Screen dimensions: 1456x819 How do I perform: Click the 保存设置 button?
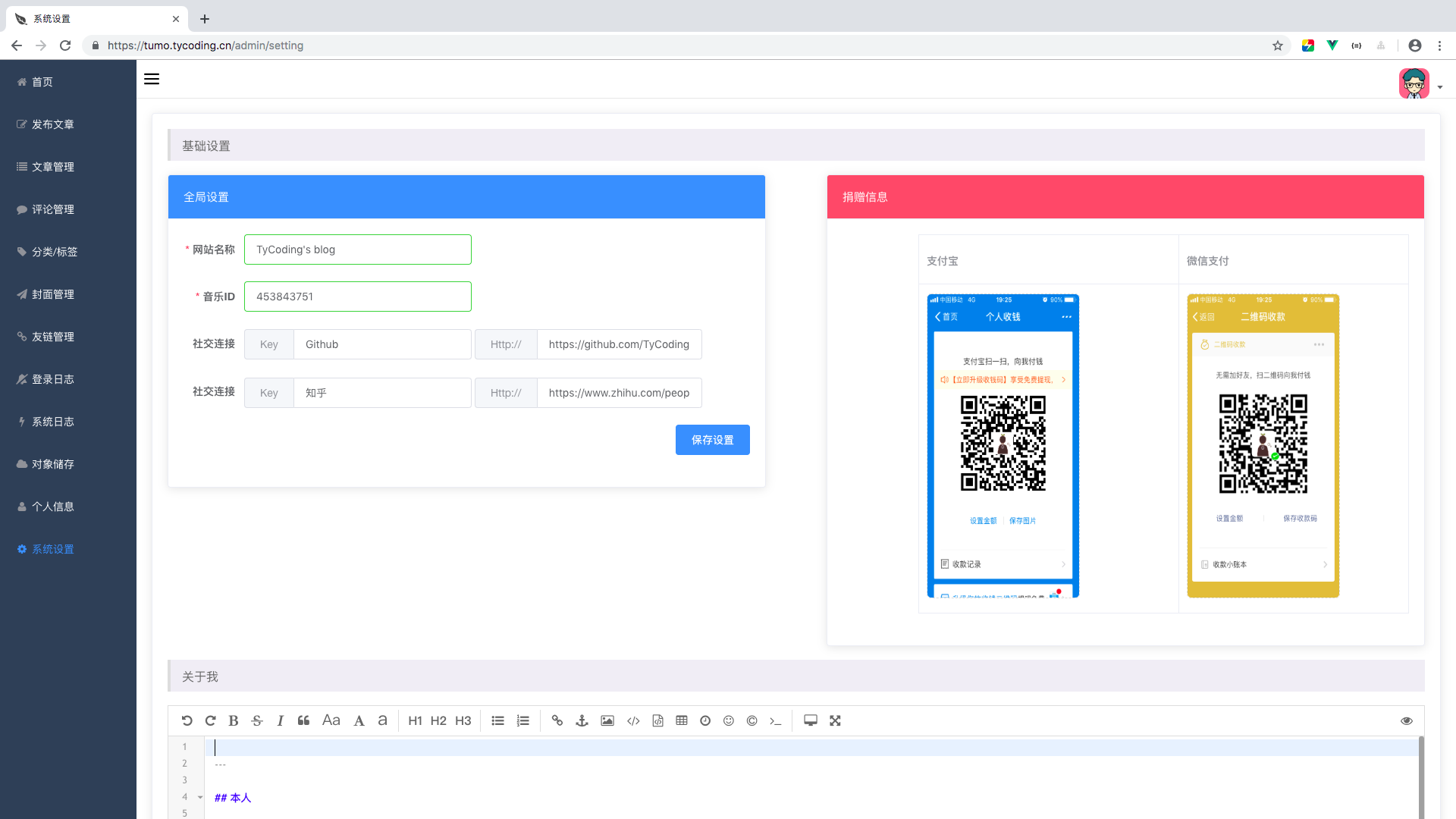click(x=712, y=440)
